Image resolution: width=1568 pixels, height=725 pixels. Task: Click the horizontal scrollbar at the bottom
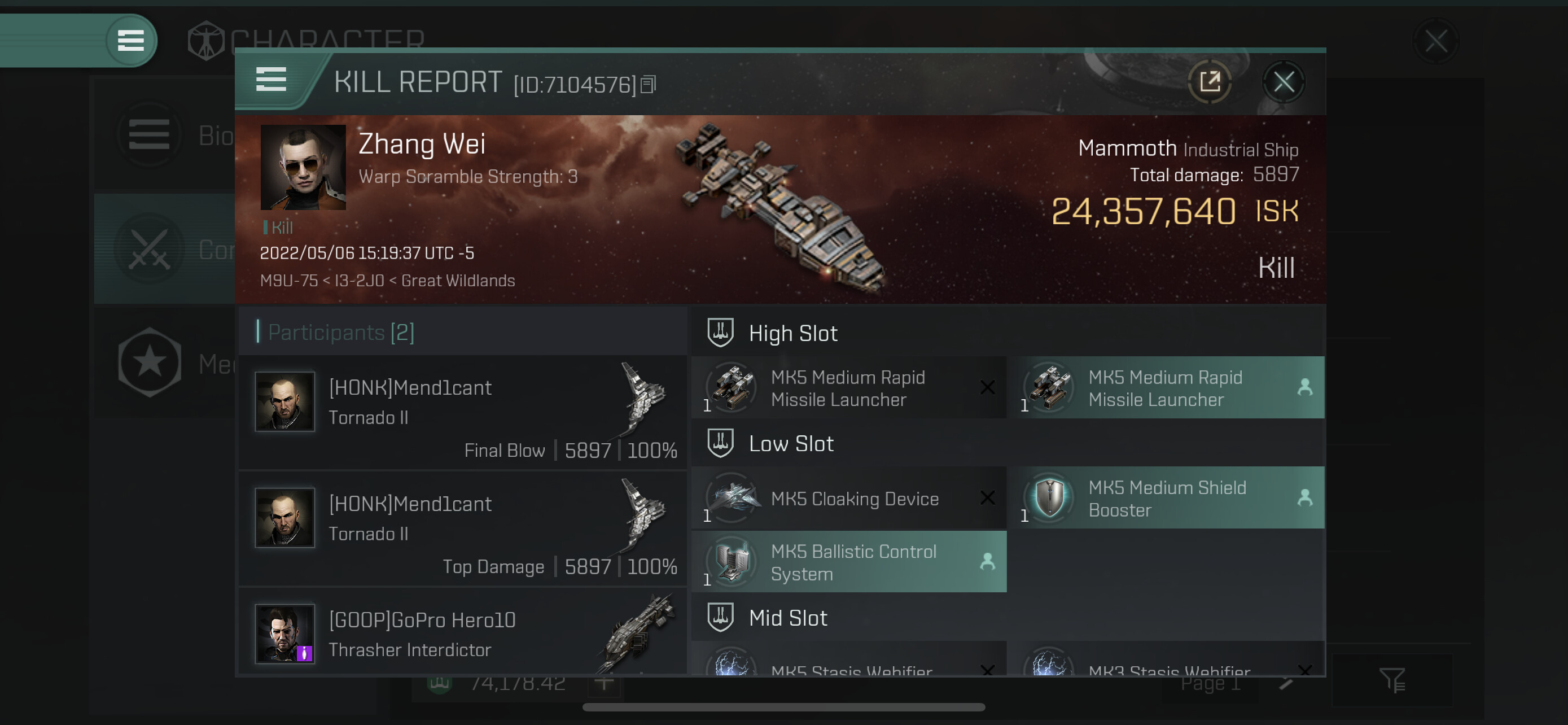783,707
